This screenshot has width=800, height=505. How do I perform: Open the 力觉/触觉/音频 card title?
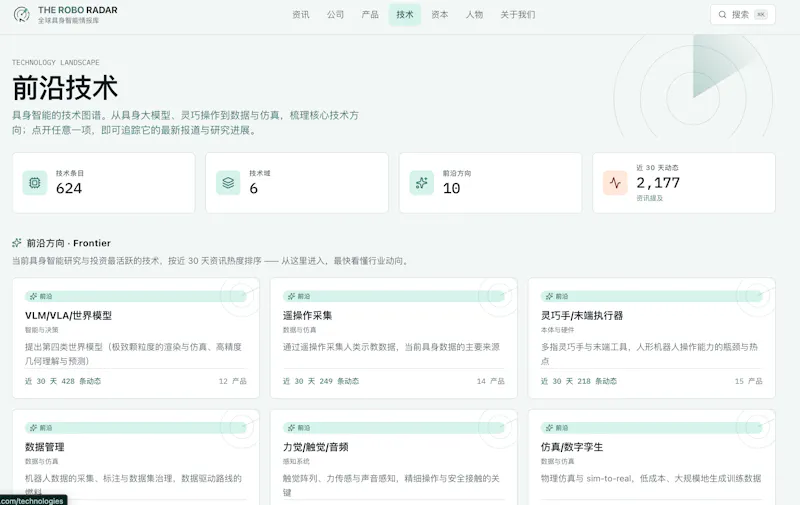click(x=316, y=447)
